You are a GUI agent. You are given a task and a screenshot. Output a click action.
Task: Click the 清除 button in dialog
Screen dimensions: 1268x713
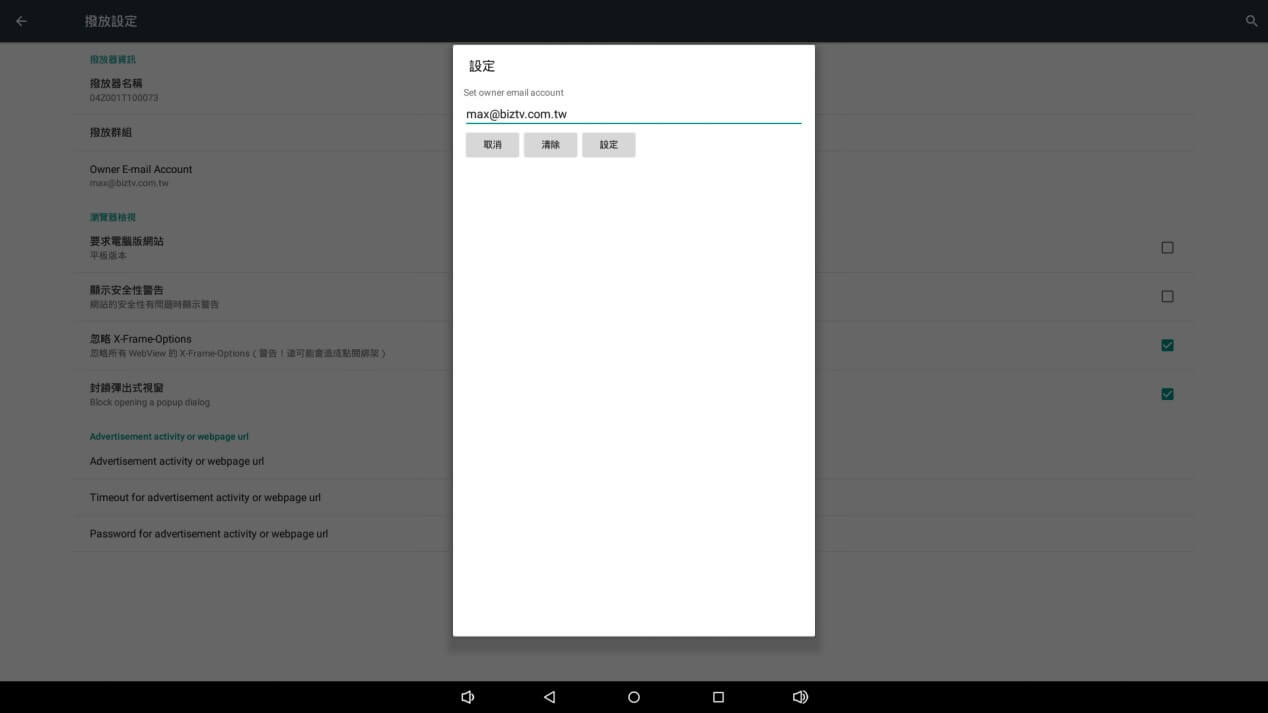[x=550, y=145]
